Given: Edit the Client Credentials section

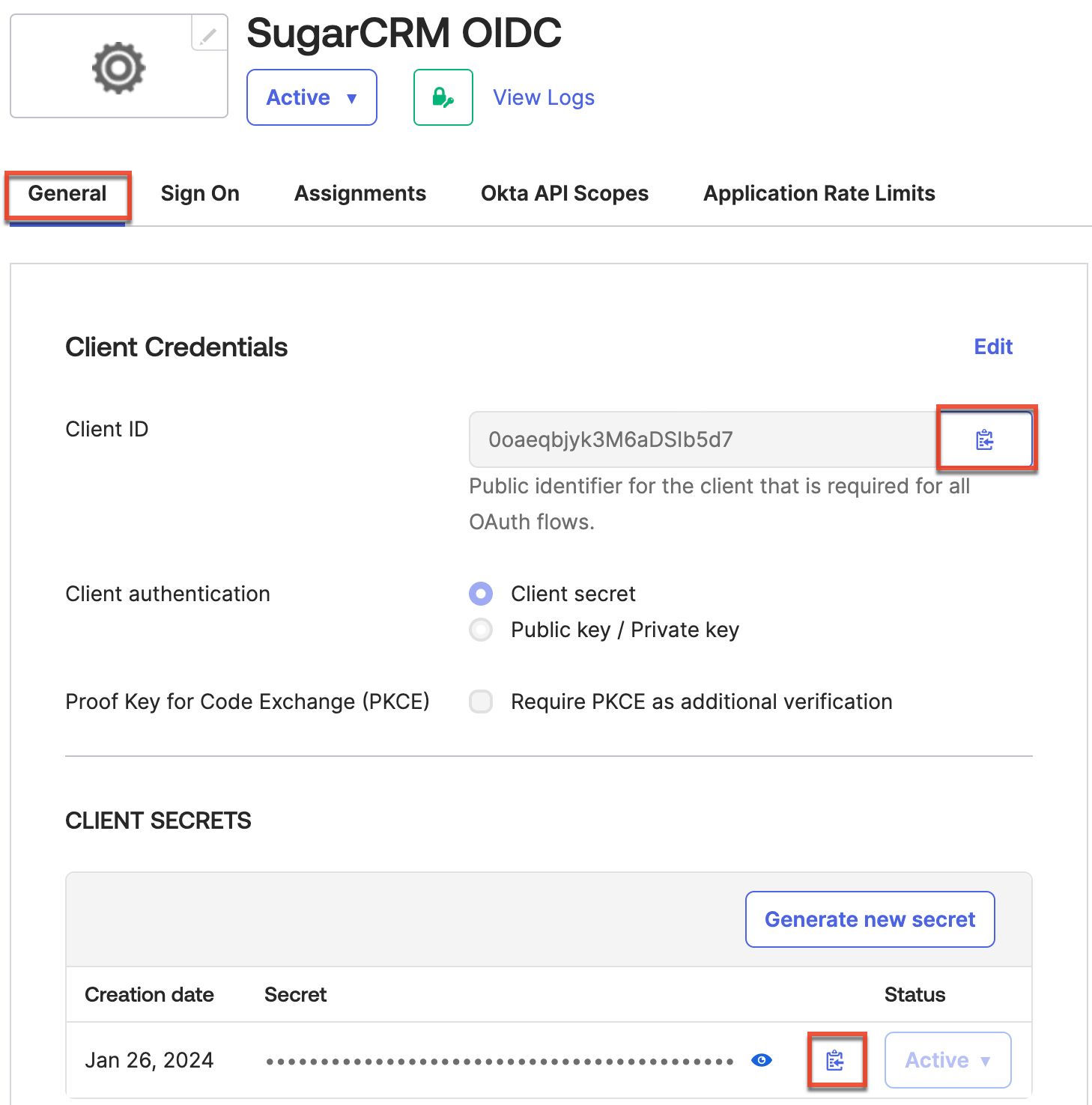Looking at the screenshot, I should (x=992, y=347).
